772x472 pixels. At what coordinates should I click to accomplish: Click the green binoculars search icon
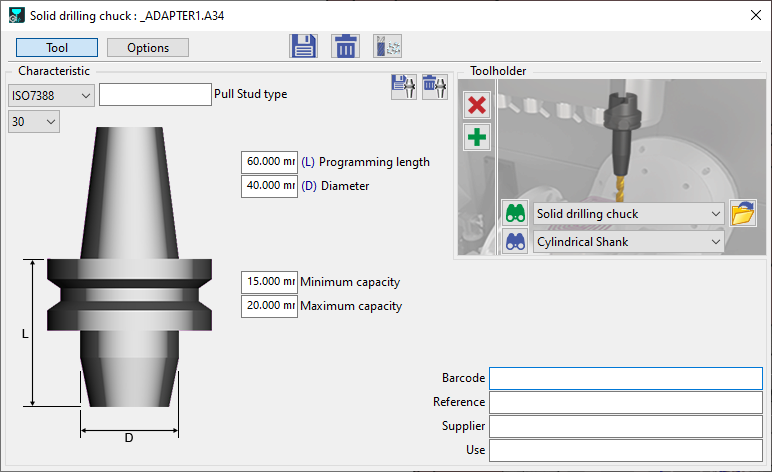tap(515, 213)
